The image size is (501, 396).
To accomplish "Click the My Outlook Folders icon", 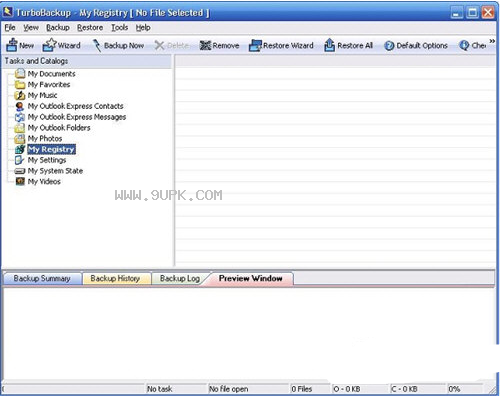I will (x=20, y=128).
